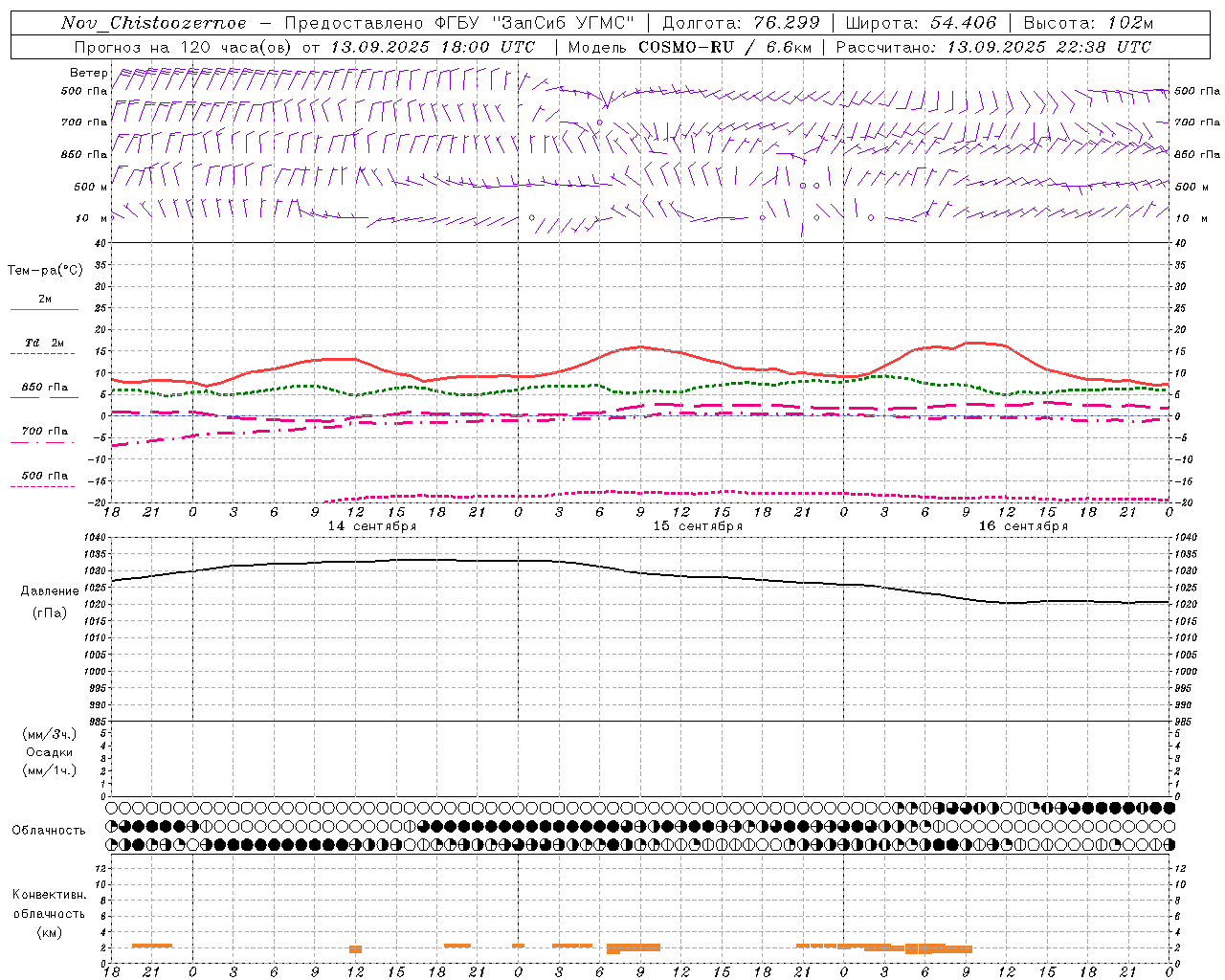Screen dimensions: 1225x980
Task: Select the '(мм/1ч.)' precipitation unit label
Action: point(50,770)
